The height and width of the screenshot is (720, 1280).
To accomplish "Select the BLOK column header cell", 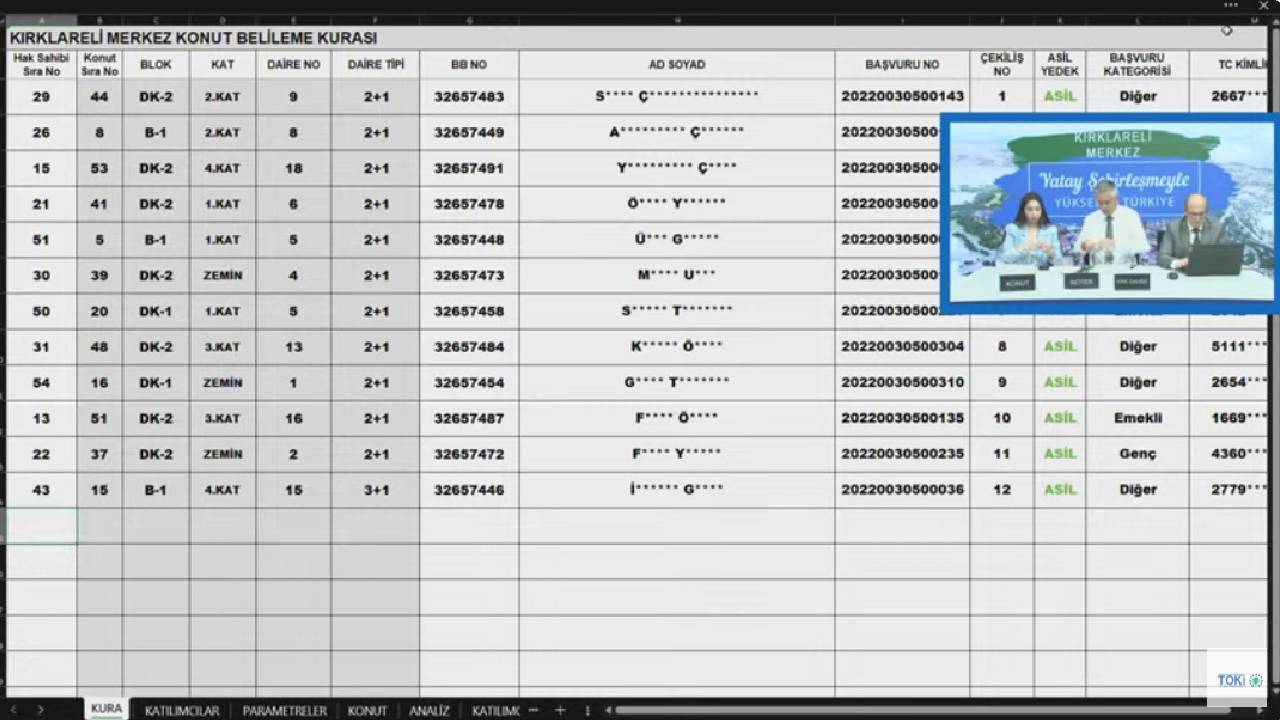I will (x=156, y=65).
